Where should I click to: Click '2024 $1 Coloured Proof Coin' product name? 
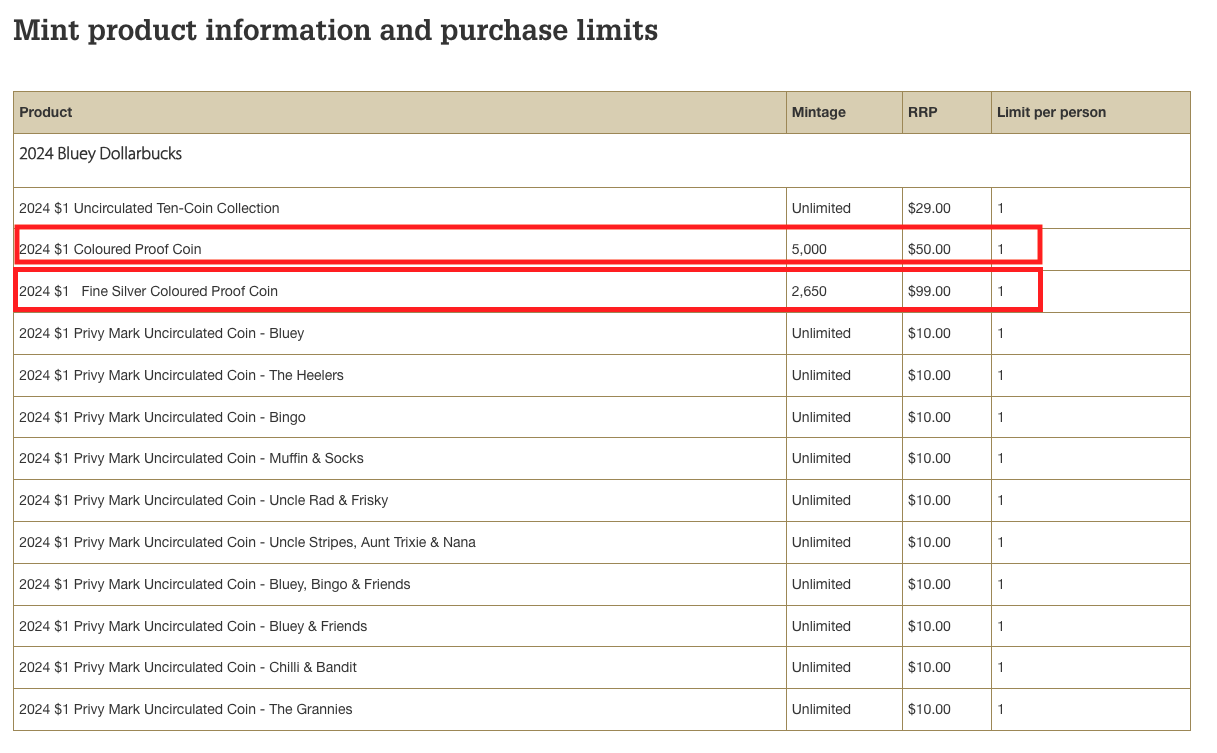coord(110,249)
